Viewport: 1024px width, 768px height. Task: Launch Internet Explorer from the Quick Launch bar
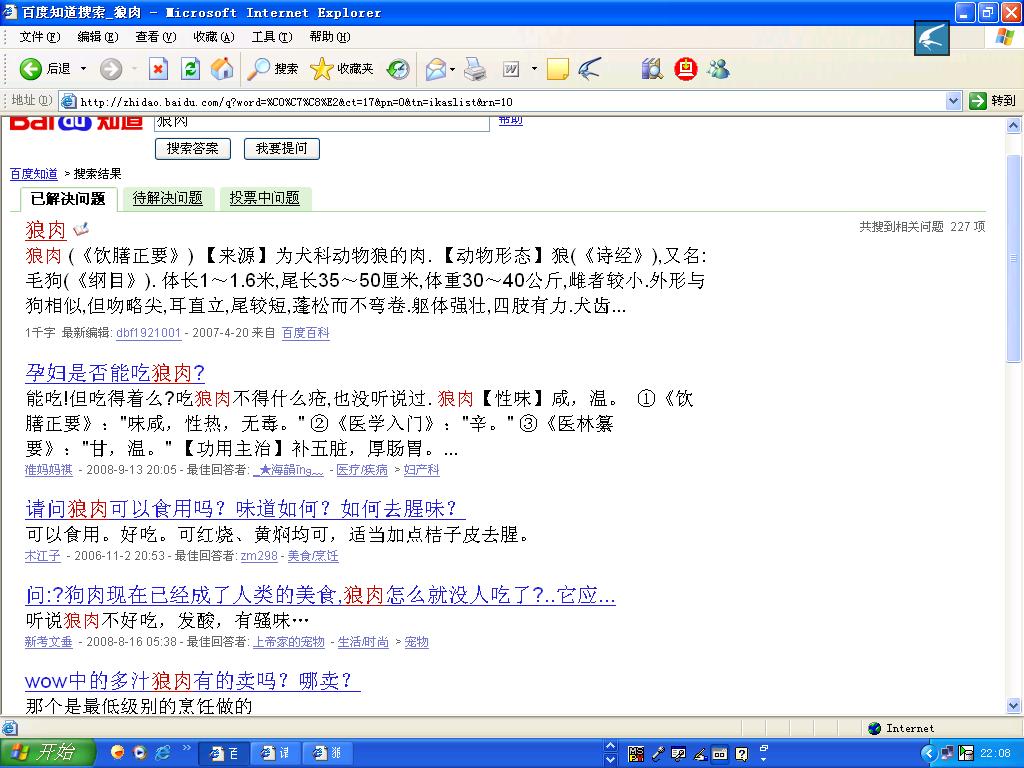point(161,753)
